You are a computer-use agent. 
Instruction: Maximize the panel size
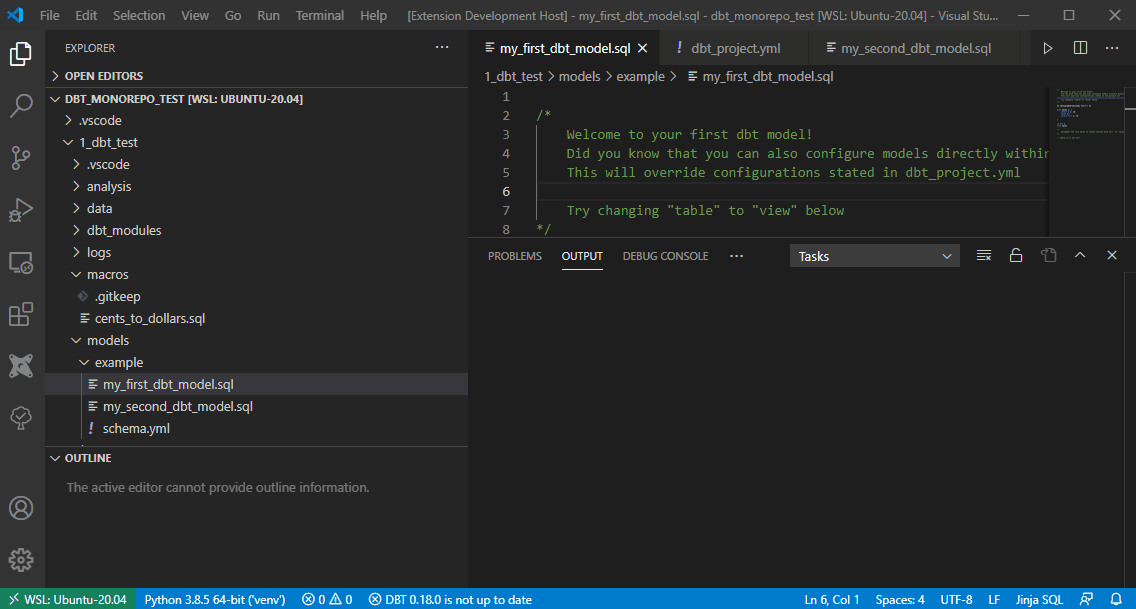[x=1080, y=256]
